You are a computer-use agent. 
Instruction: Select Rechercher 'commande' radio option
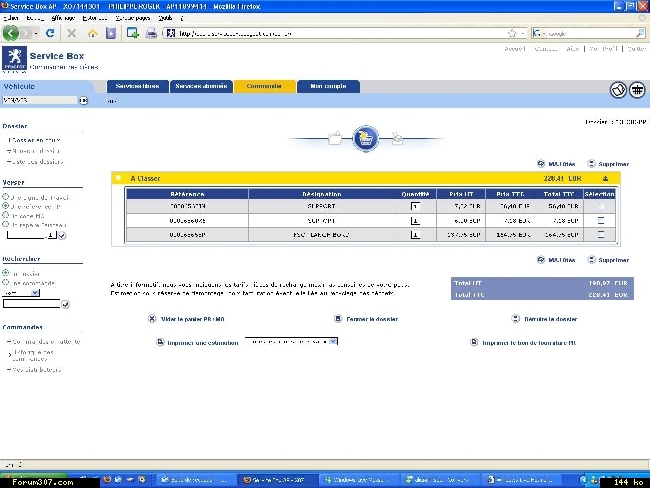[x=5, y=282]
